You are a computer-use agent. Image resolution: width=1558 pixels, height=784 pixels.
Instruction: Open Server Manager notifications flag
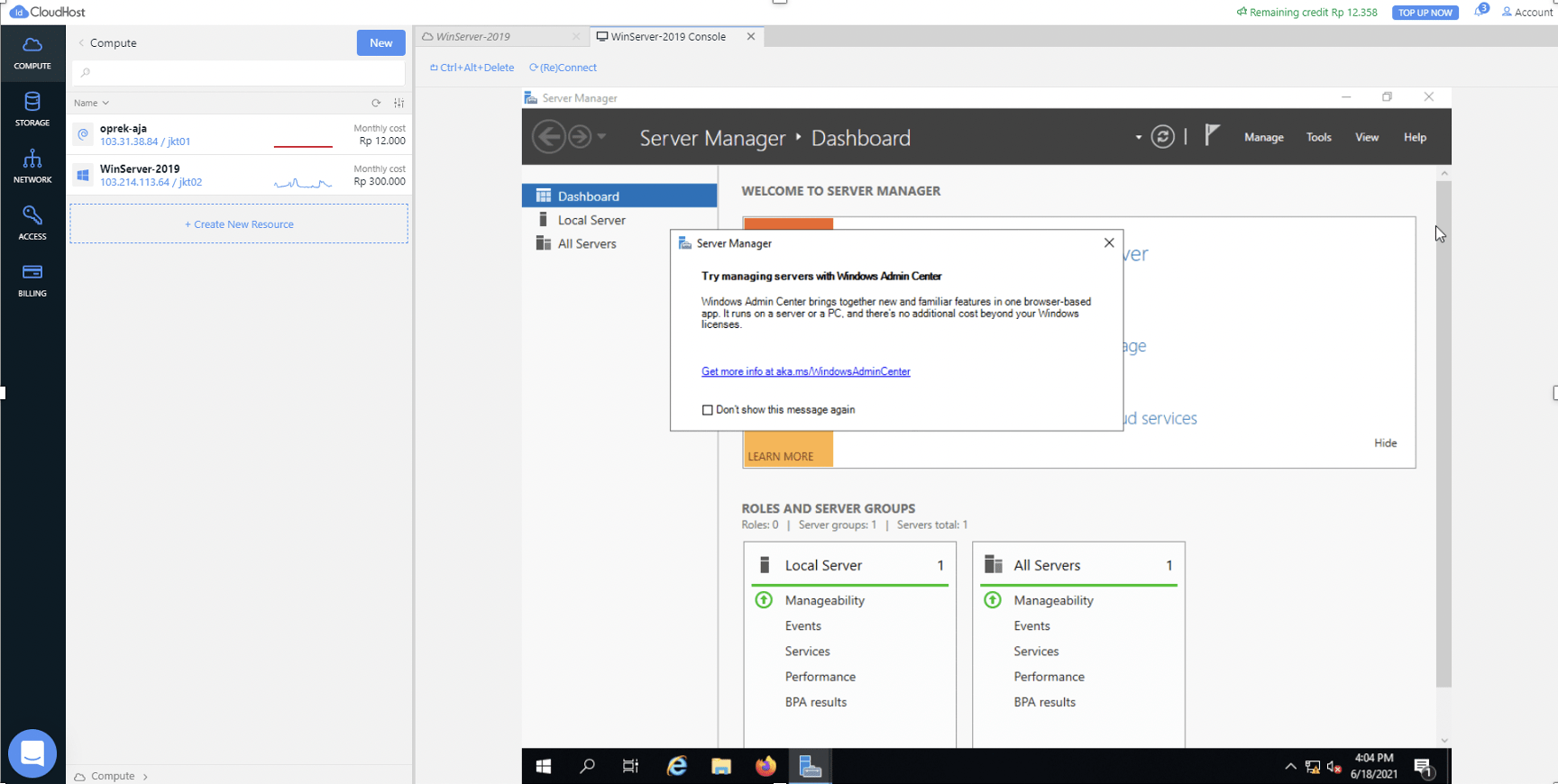point(1213,136)
